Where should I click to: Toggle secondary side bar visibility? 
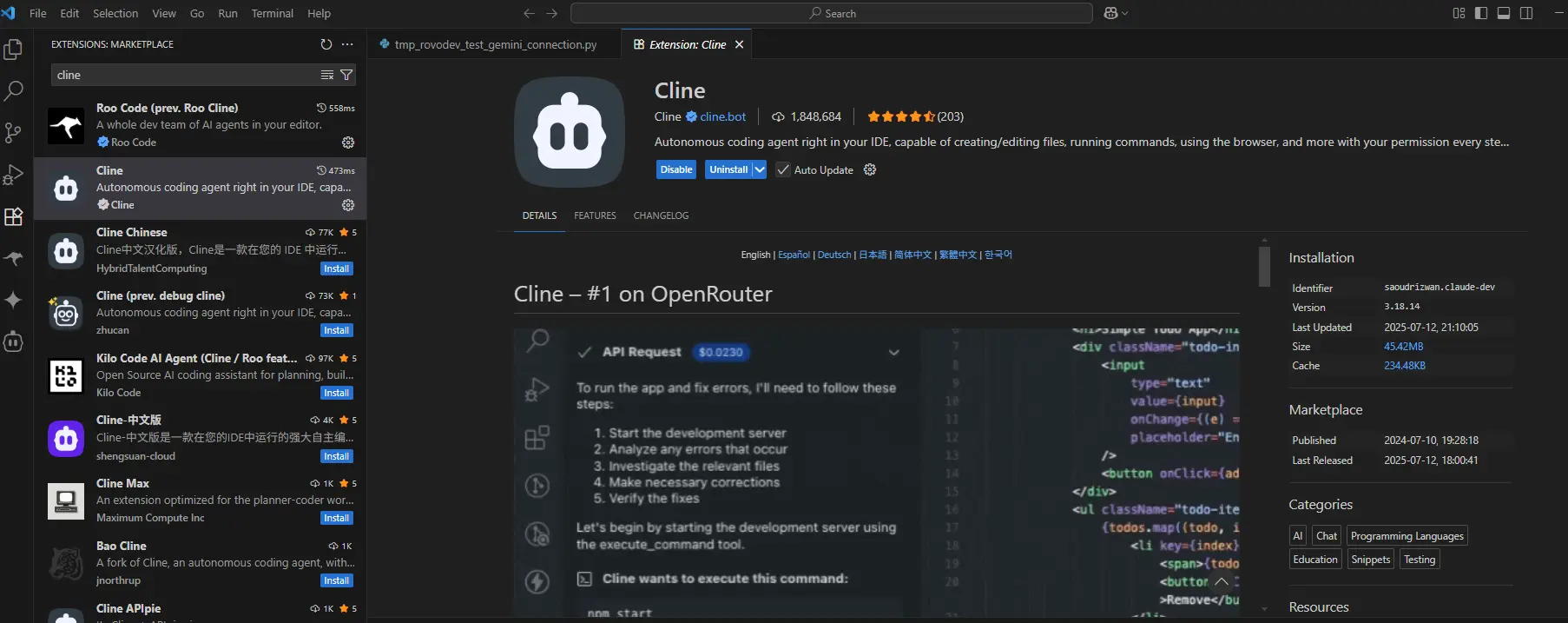[x=1526, y=13]
